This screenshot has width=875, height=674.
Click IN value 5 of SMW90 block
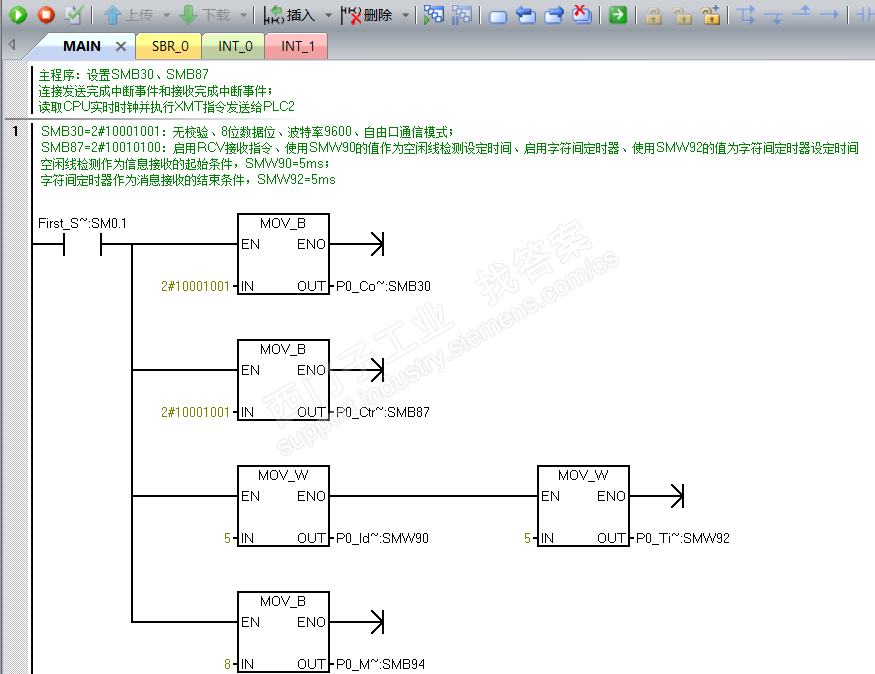click(227, 538)
